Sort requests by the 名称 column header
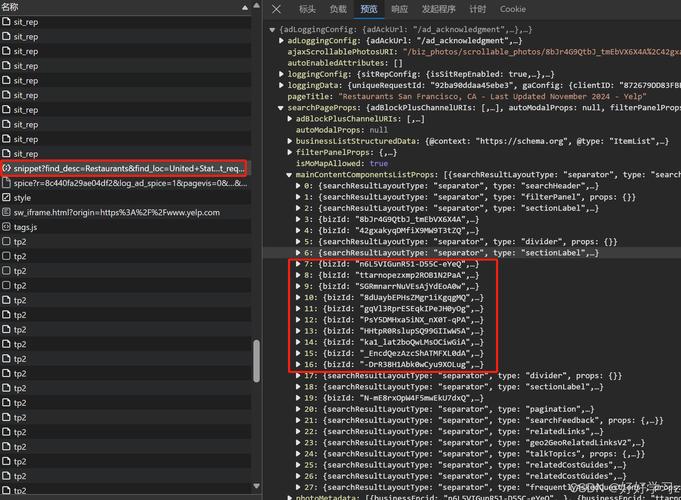 point(125,7)
